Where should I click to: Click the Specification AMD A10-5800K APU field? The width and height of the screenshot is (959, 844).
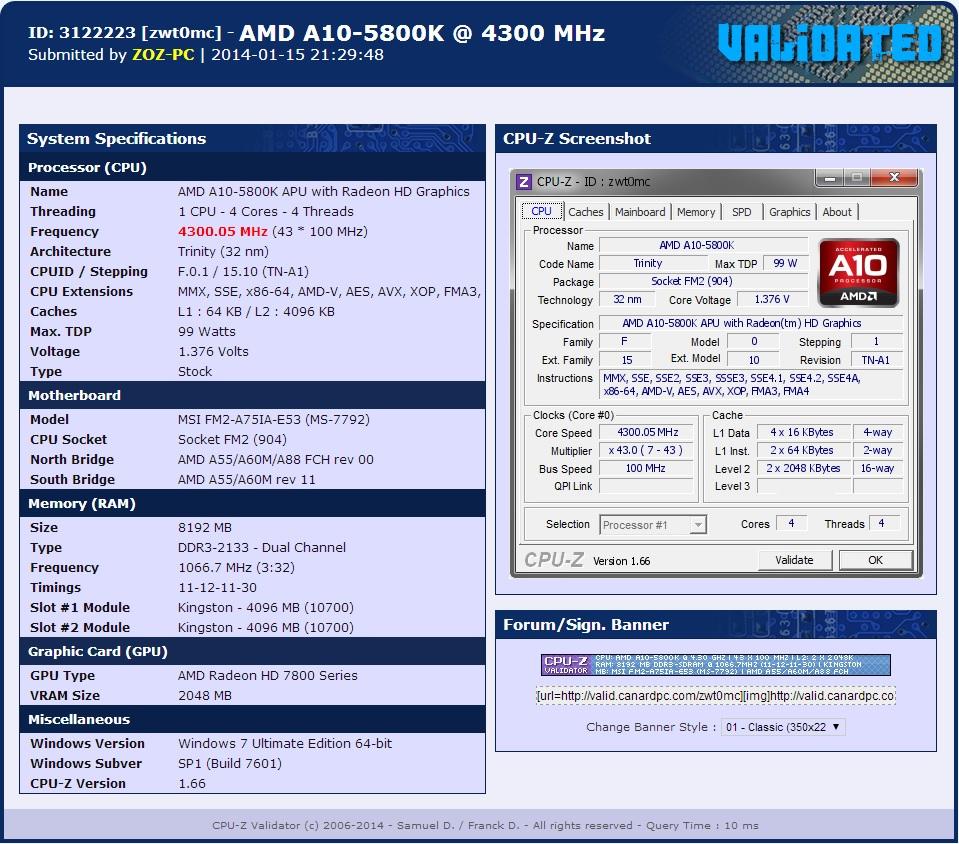point(750,324)
